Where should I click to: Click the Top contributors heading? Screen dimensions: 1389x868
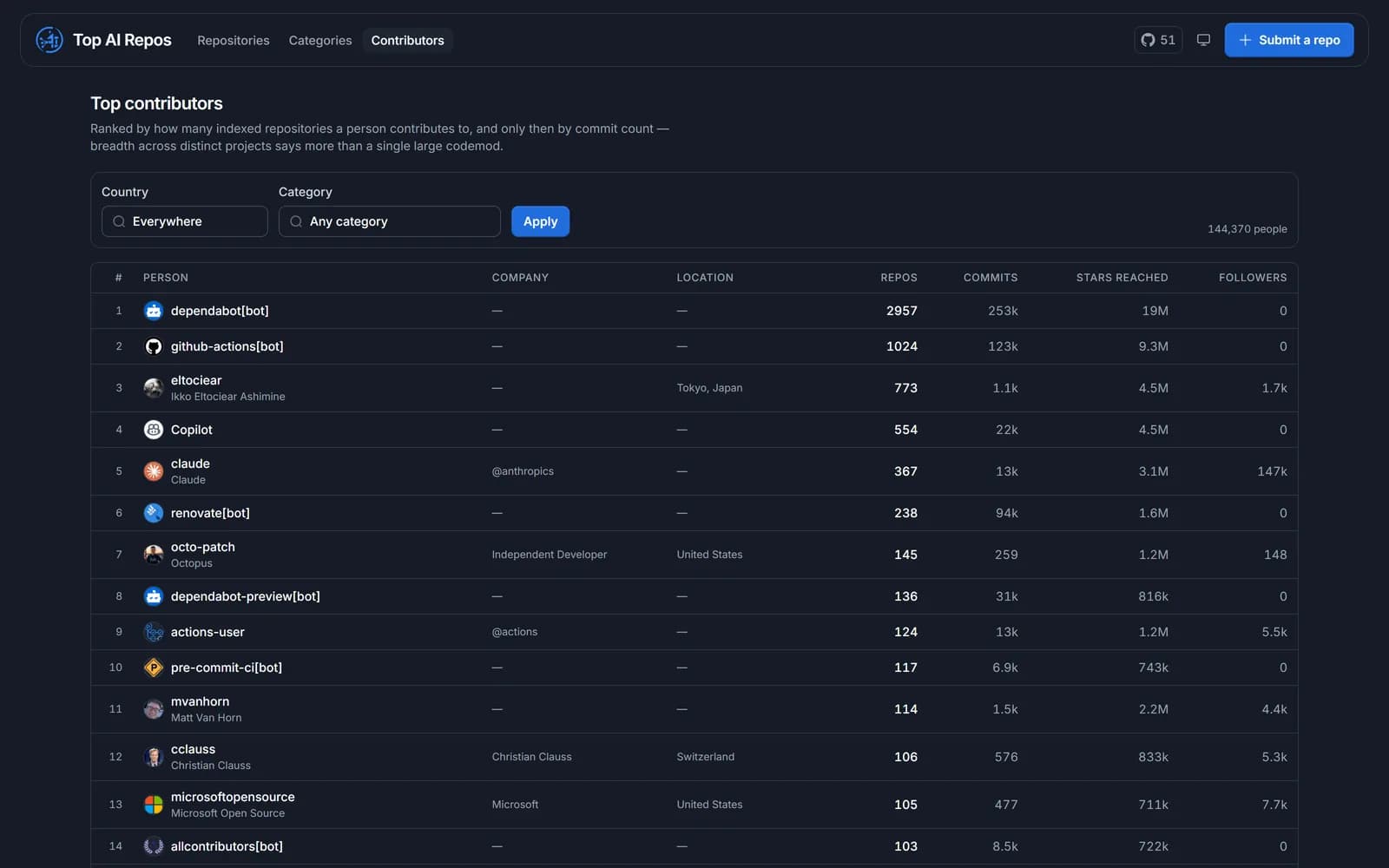click(x=156, y=103)
